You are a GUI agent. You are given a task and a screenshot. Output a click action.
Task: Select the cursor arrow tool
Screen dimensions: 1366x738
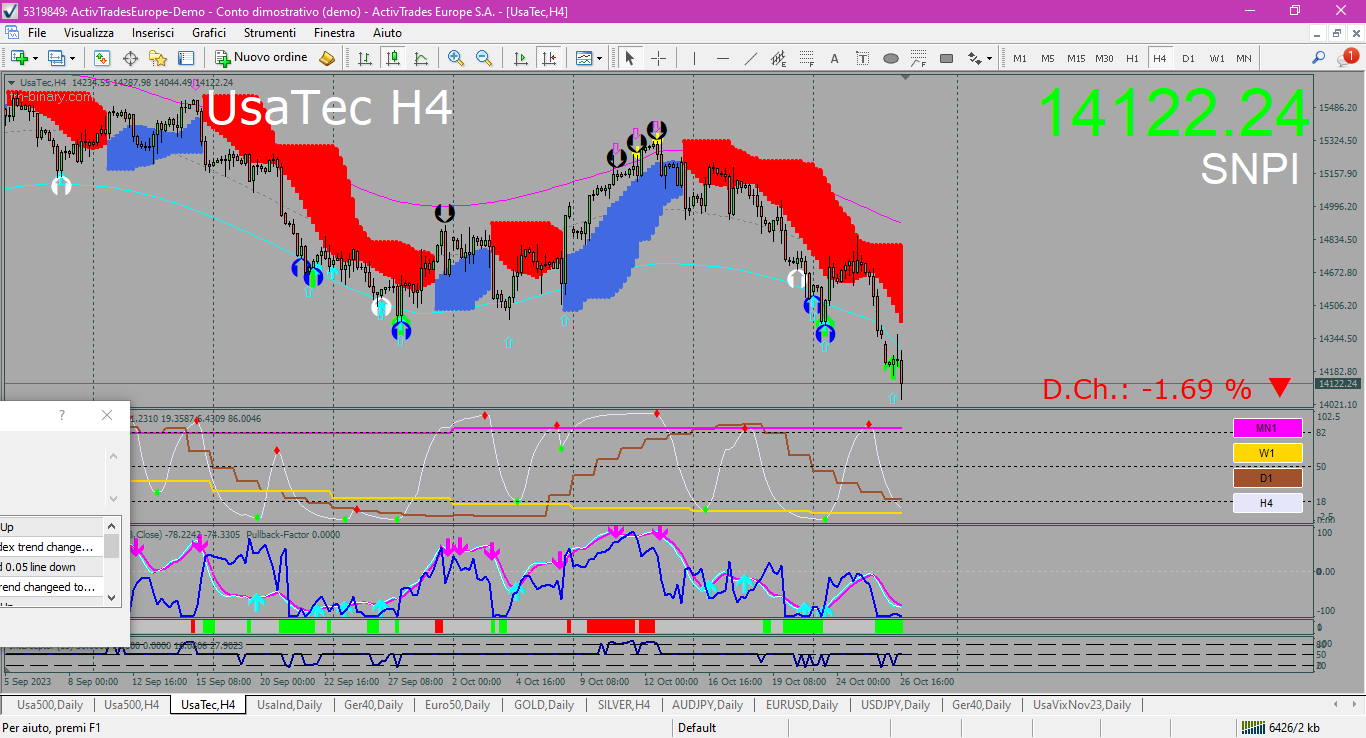pos(630,58)
